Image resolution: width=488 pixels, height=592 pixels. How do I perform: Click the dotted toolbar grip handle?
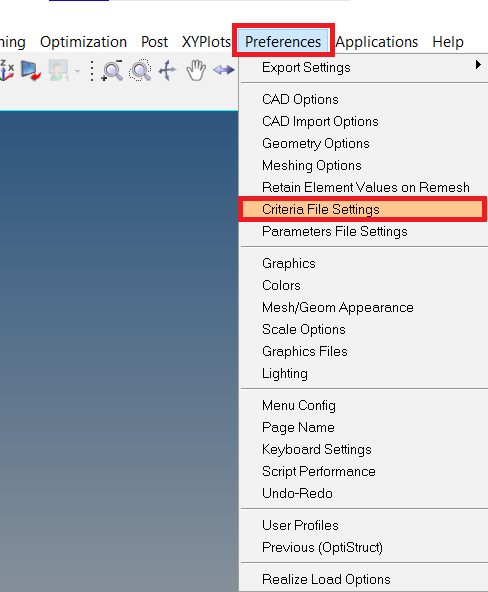[x=92, y=71]
